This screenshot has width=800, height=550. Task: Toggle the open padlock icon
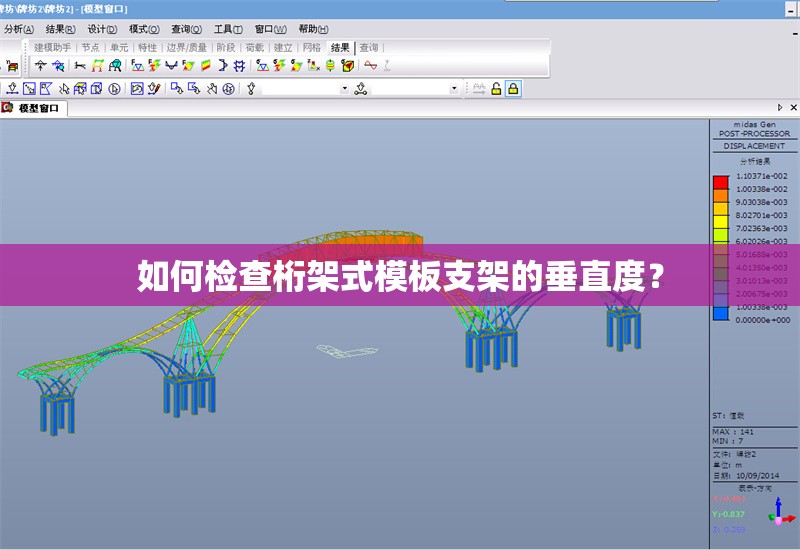[496, 89]
